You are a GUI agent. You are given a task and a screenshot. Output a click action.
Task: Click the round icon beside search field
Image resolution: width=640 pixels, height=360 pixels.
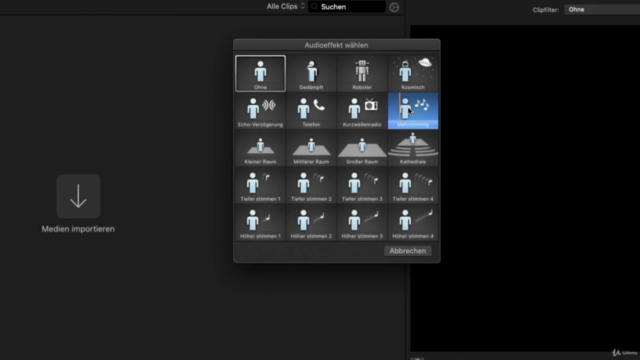pyautogui.click(x=394, y=7)
